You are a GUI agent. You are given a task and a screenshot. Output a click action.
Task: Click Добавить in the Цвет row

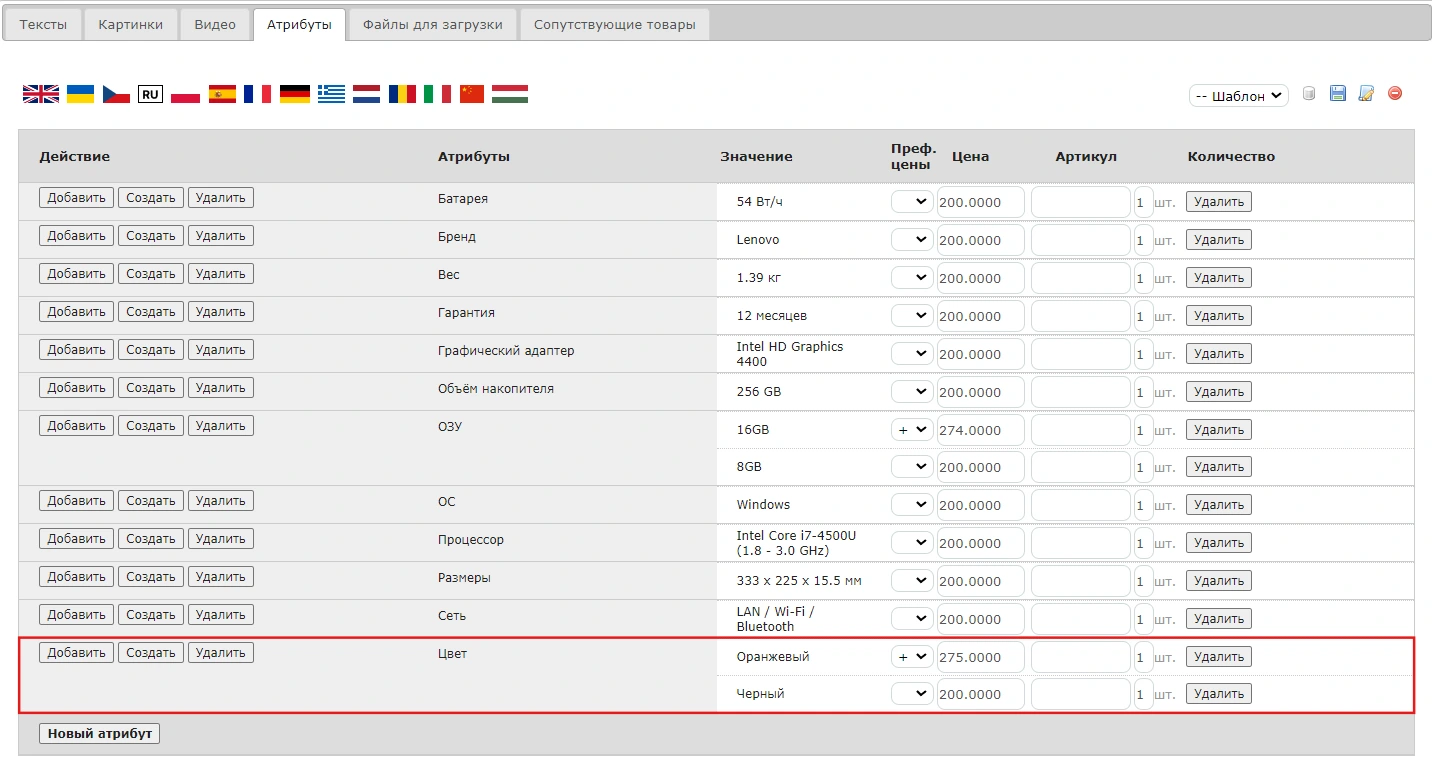pyautogui.click(x=76, y=653)
